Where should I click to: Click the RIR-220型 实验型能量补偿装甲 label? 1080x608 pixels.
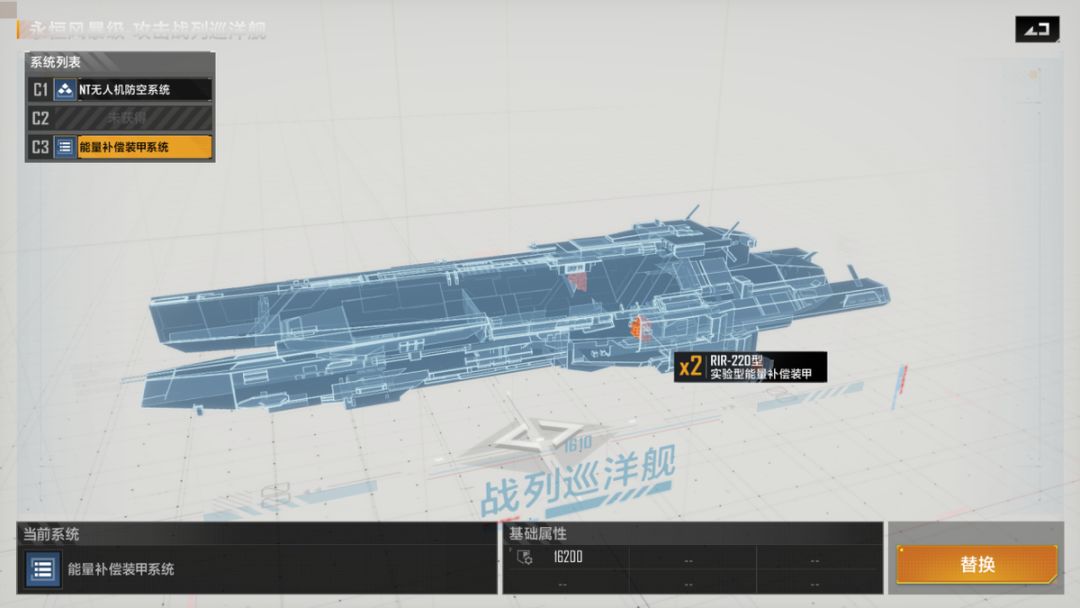click(761, 367)
